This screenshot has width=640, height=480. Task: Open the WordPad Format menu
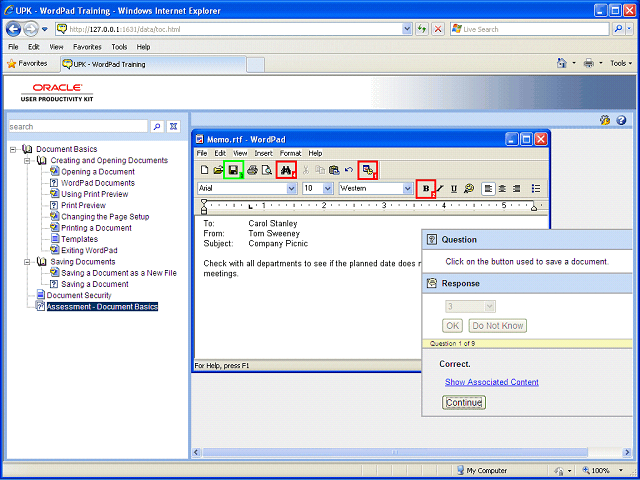[290, 153]
